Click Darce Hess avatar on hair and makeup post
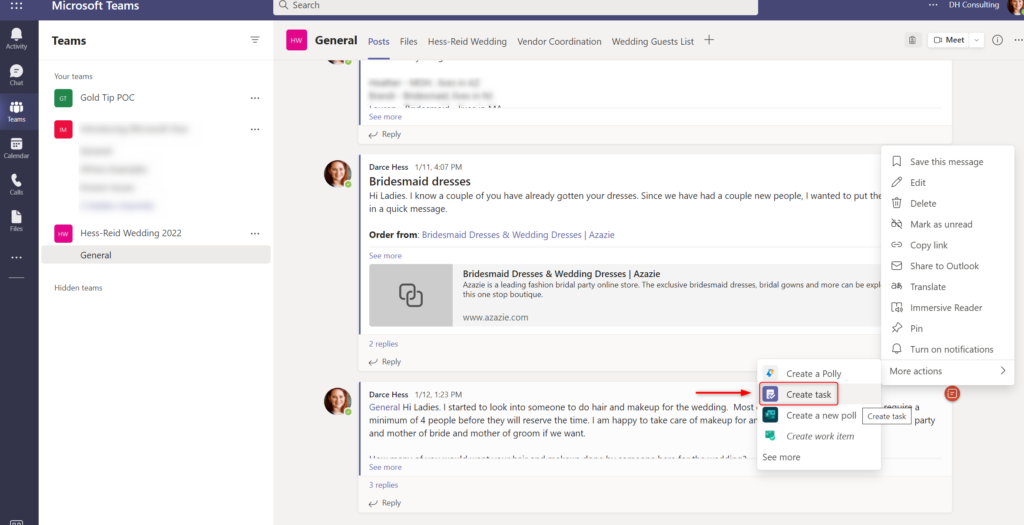The image size is (1024, 525). 338,401
